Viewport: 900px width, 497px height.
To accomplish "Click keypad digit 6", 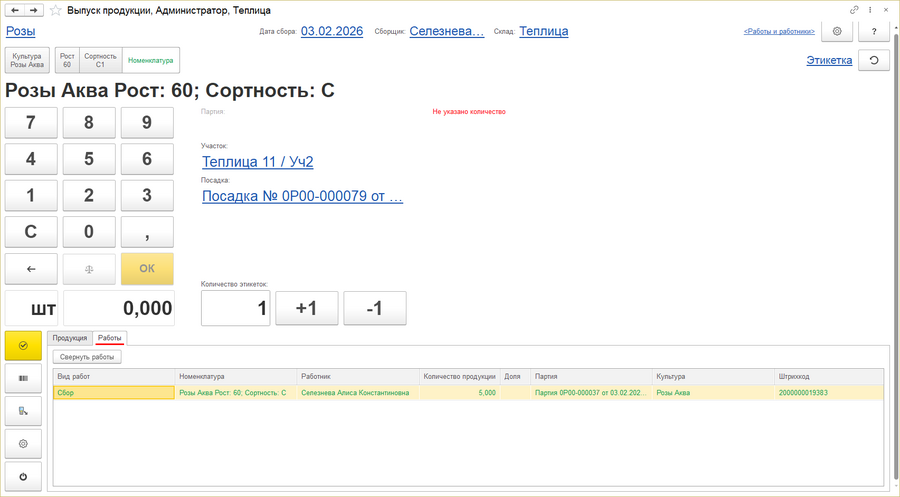I will (147, 159).
